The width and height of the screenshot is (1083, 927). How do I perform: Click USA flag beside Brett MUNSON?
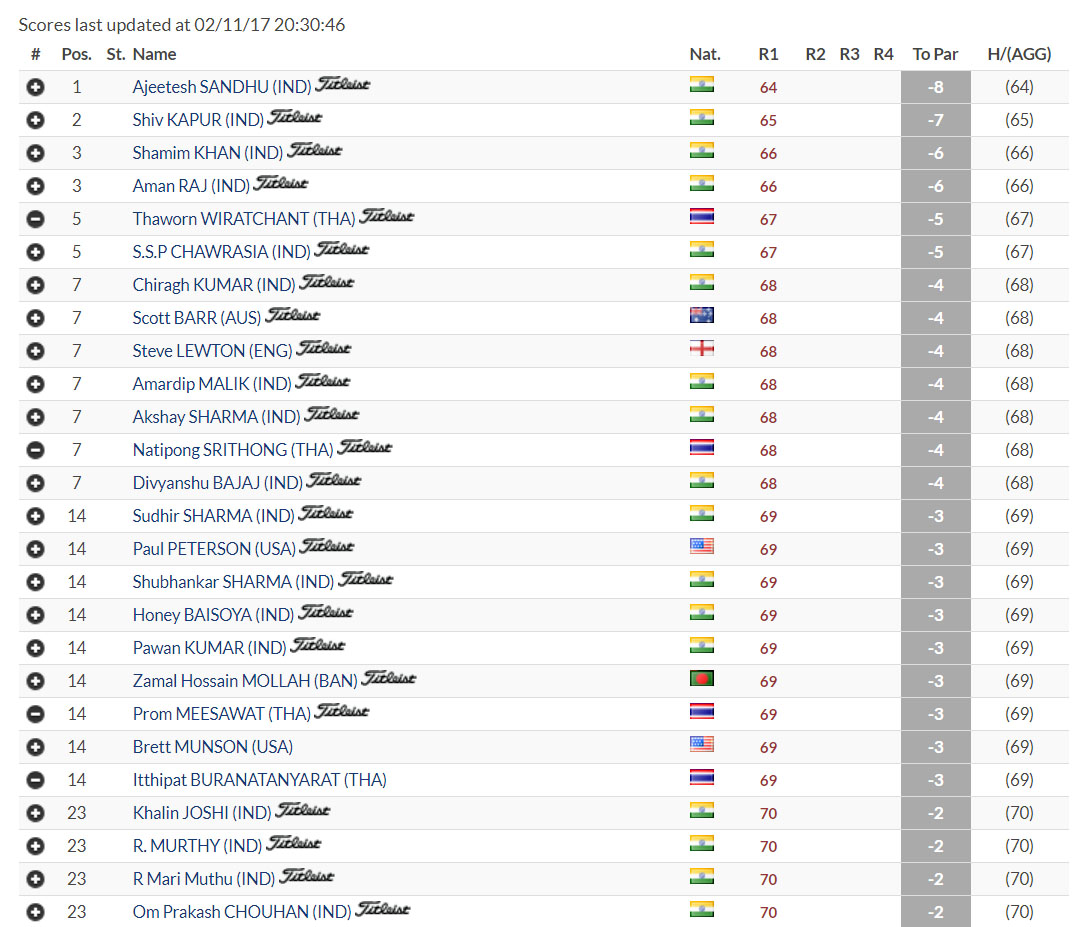click(702, 745)
